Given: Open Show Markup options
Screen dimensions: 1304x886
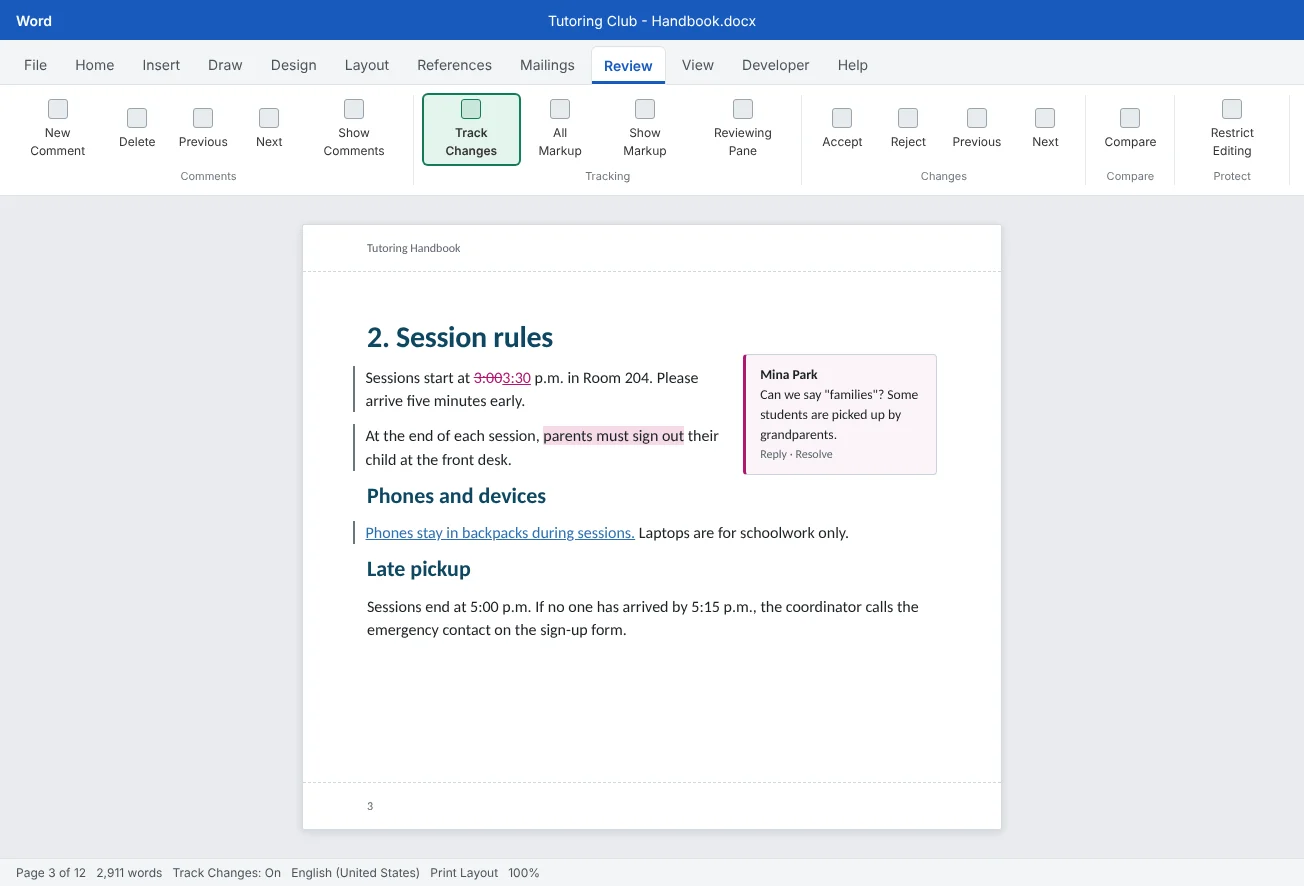Looking at the screenshot, I should [x=645, y=129].
